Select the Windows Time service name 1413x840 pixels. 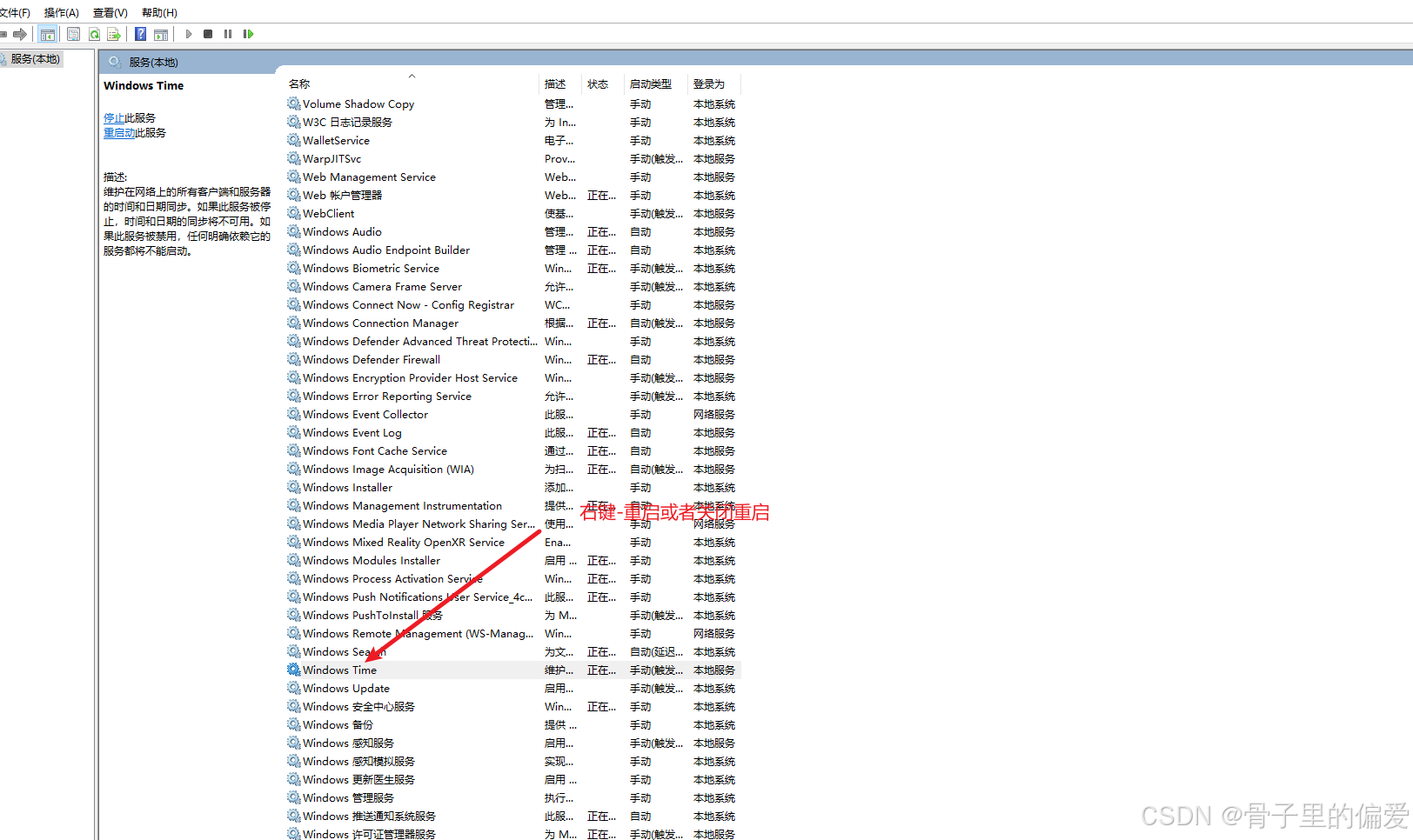tap(339, 670)
